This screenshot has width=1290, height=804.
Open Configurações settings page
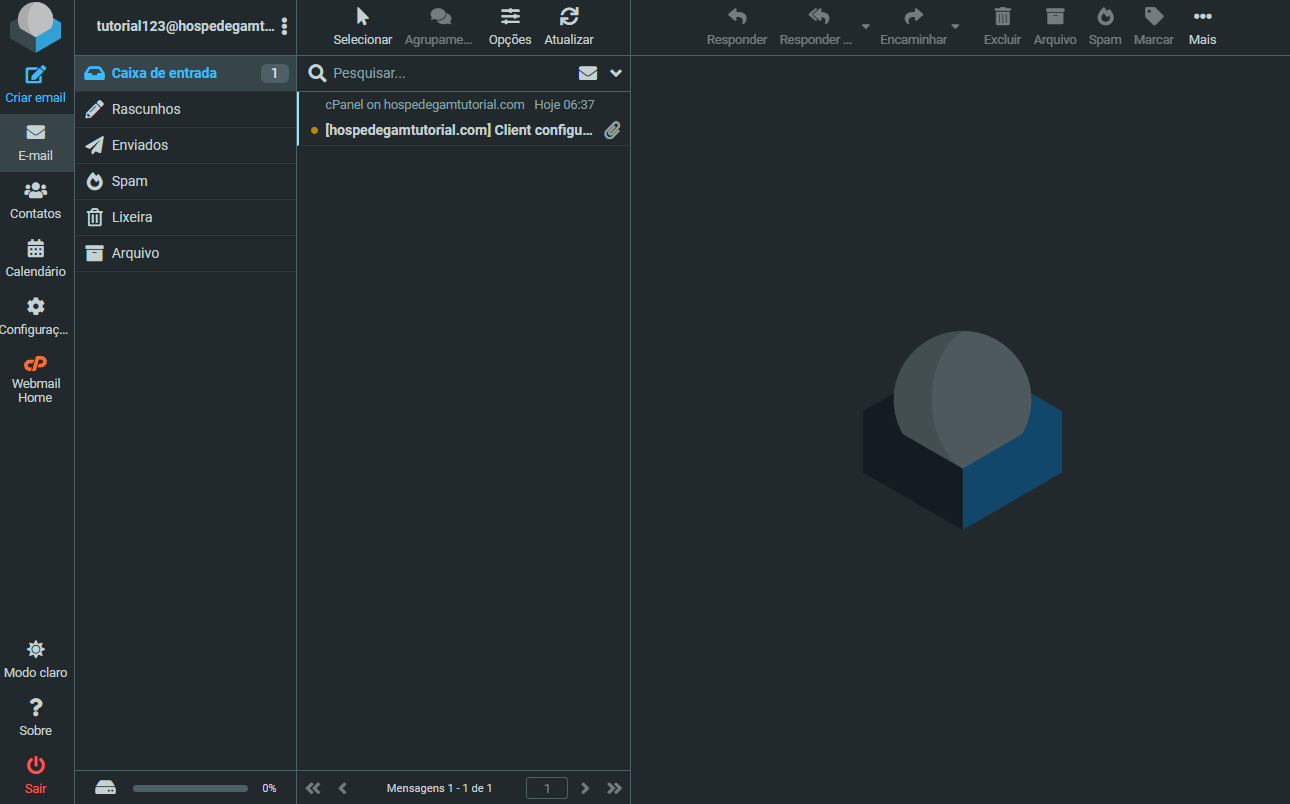click(x=36, y=316)
